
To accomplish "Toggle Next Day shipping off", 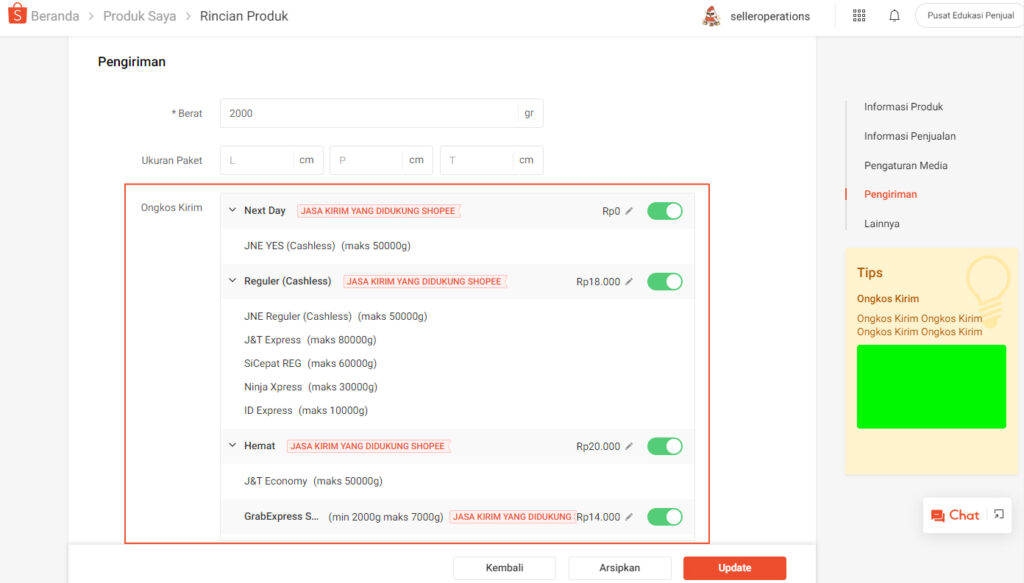I will [x=665, y=211].
